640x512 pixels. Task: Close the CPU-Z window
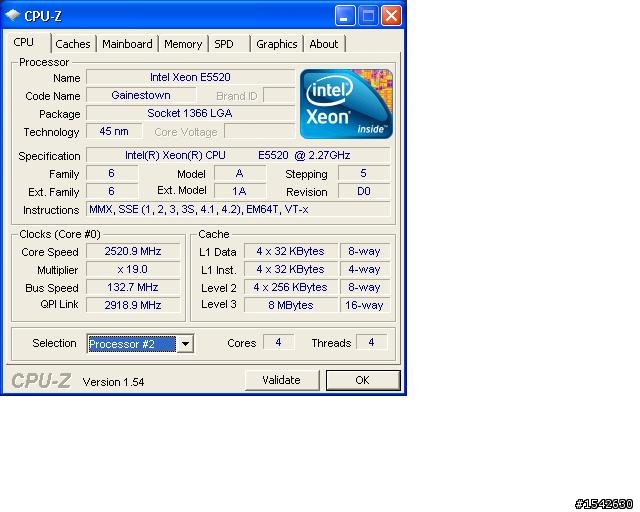tap(391, 16)
